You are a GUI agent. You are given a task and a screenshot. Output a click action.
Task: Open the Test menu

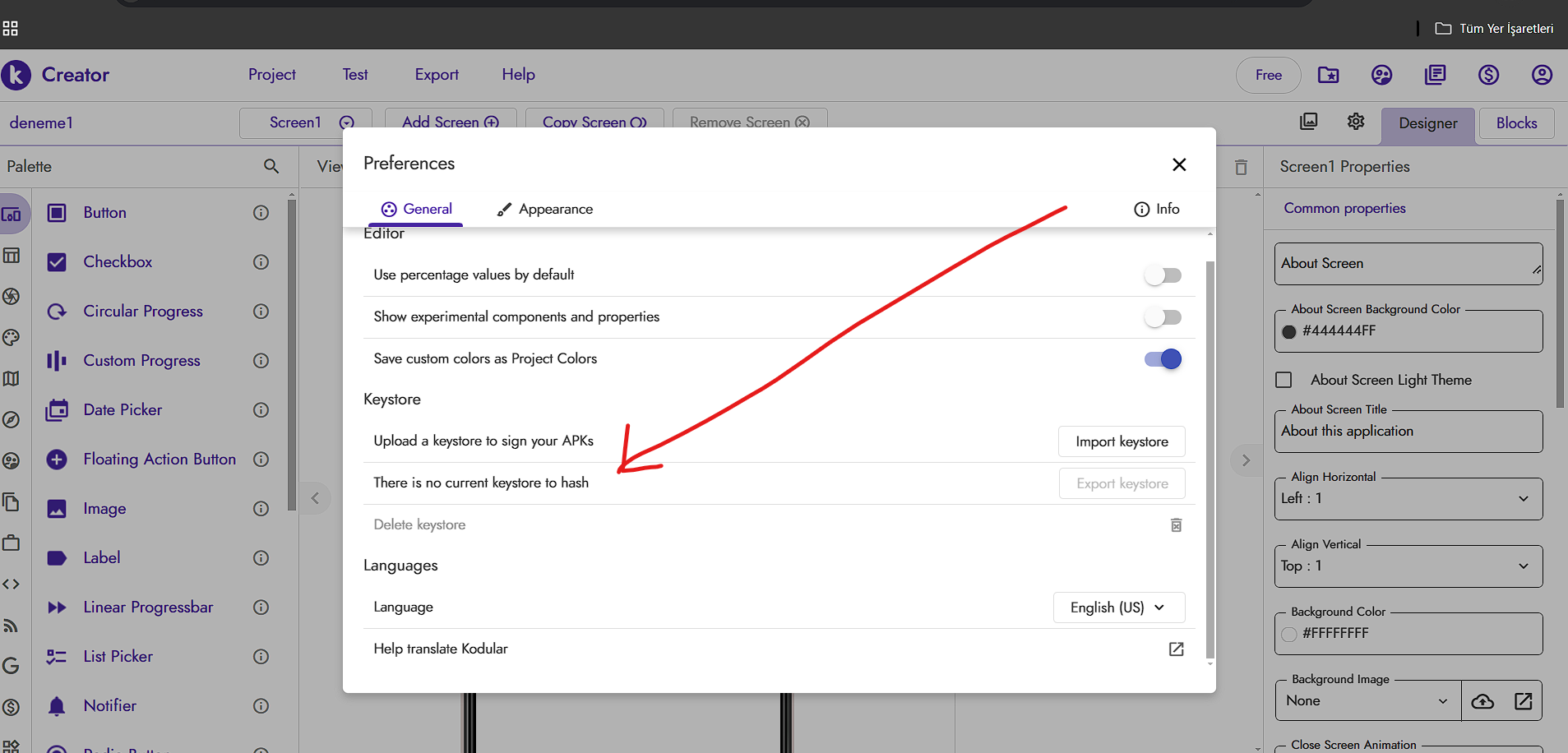coord(355,75)
